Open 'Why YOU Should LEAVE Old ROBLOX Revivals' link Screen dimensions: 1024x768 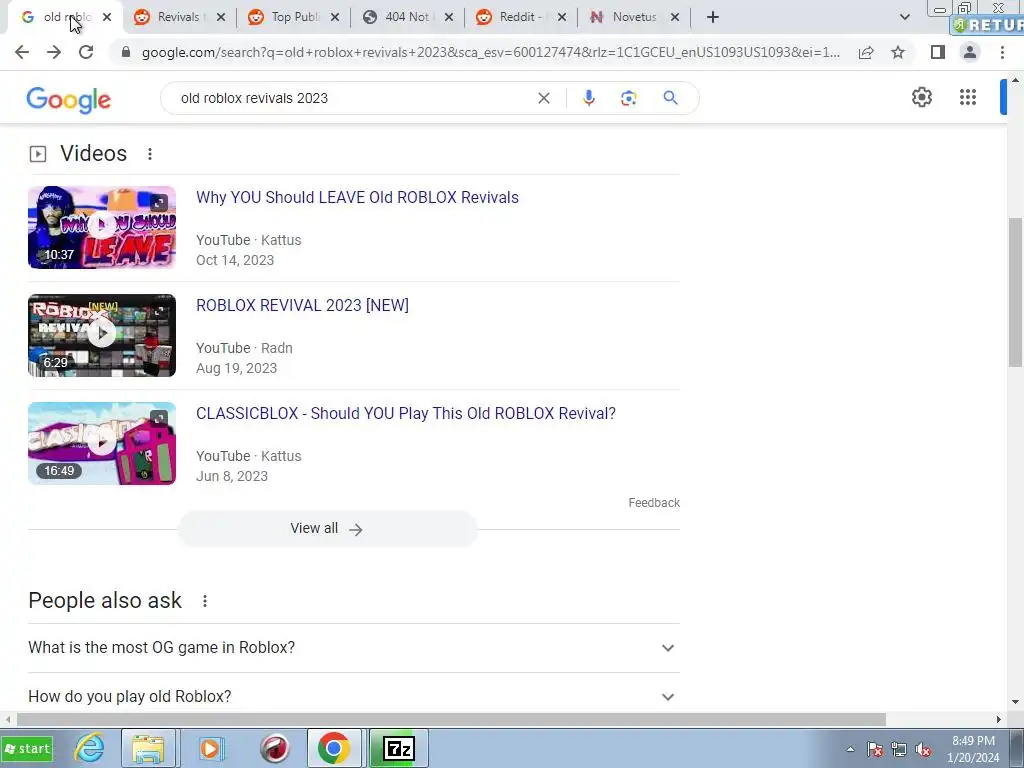pos(357,197)
